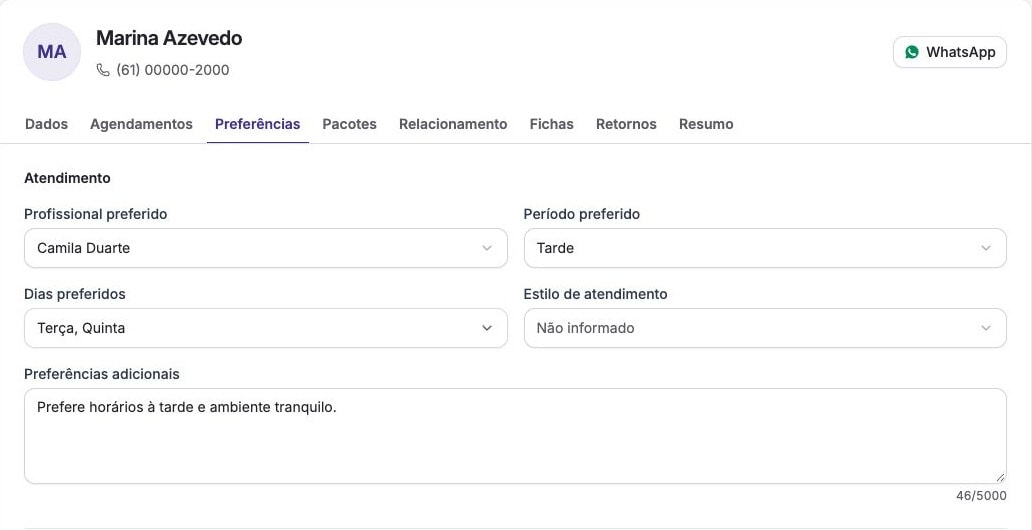
Task: Click inside the Preferências adicionais text area
Action: point(515,436)
